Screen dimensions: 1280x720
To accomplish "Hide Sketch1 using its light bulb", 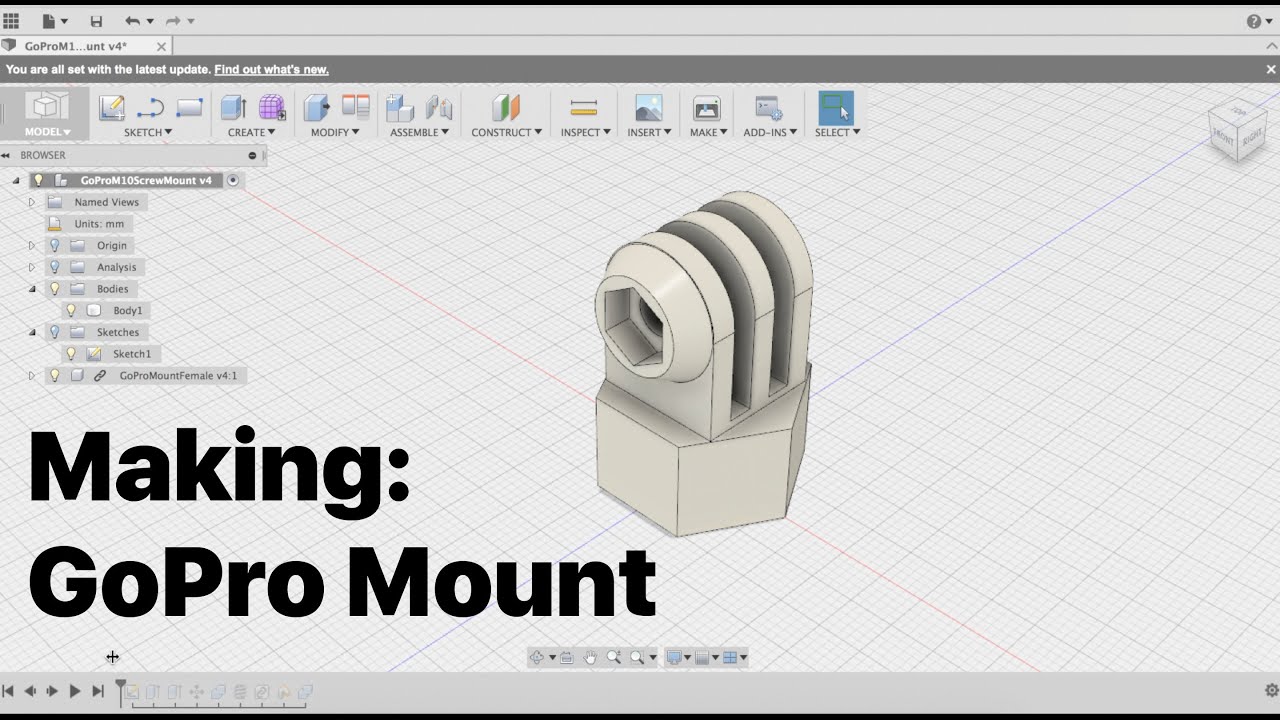I will [x=71, y=354].
